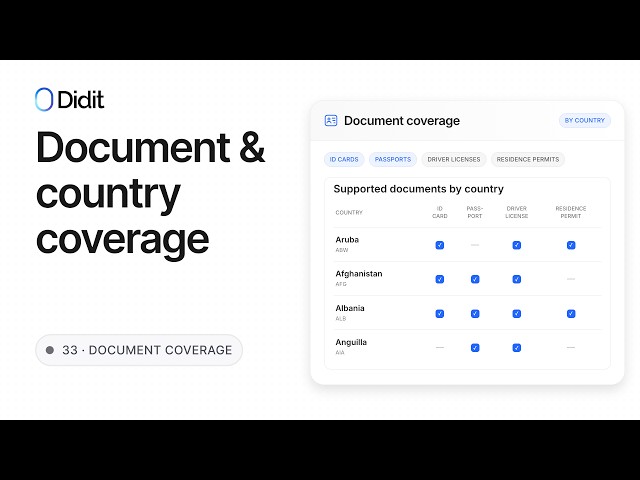Click the Supported documents by country heading
The image size is (640, 480).
tap(418, 189)
